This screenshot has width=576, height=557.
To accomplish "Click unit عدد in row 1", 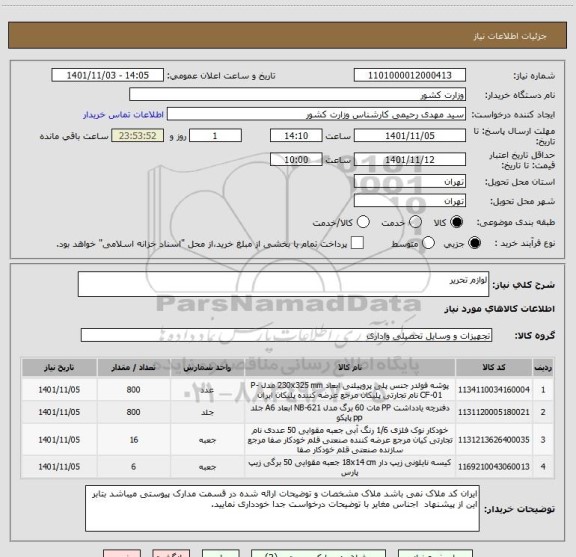I will click(x=207, y=390).
